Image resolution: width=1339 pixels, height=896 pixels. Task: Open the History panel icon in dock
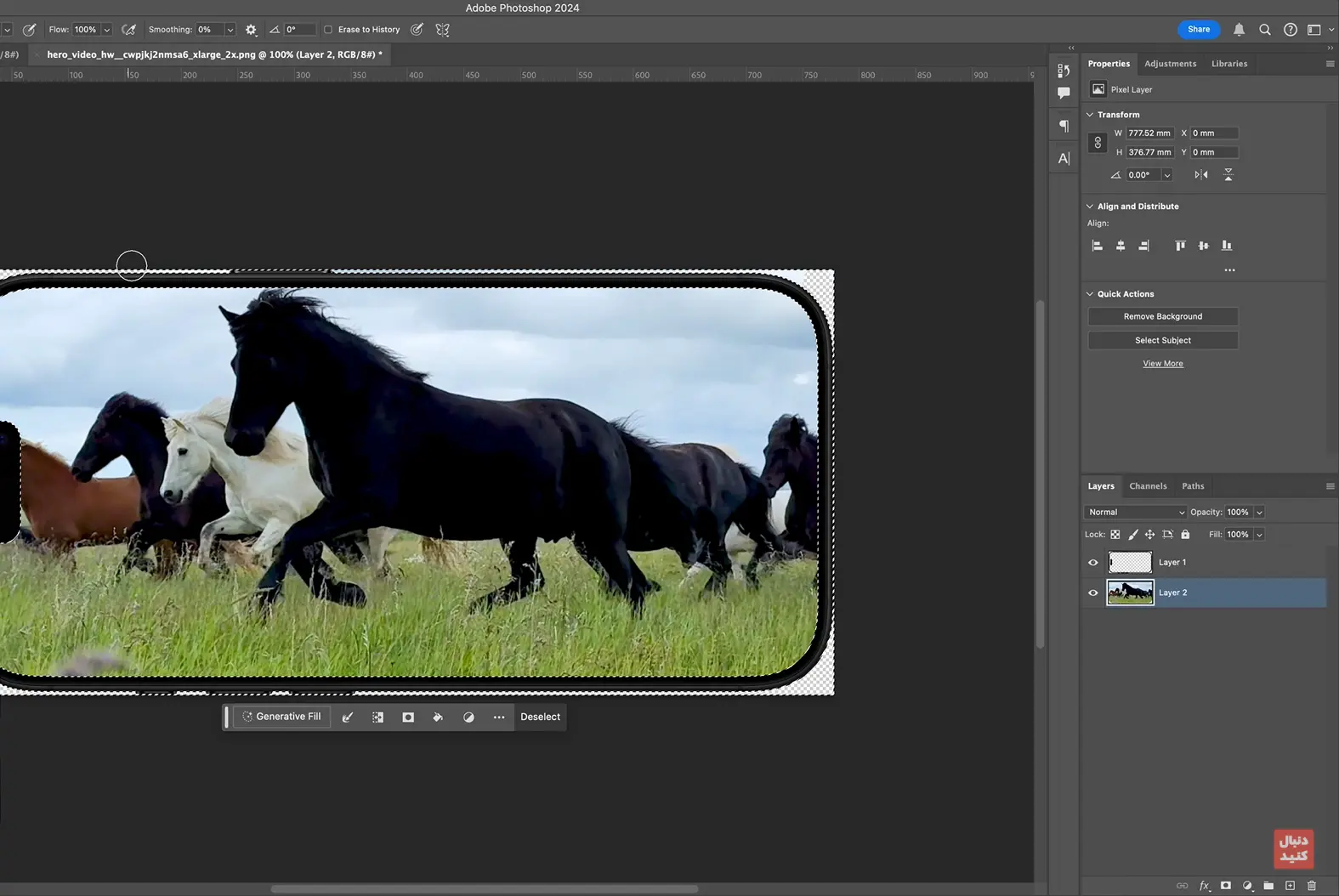click(1064, 71)
